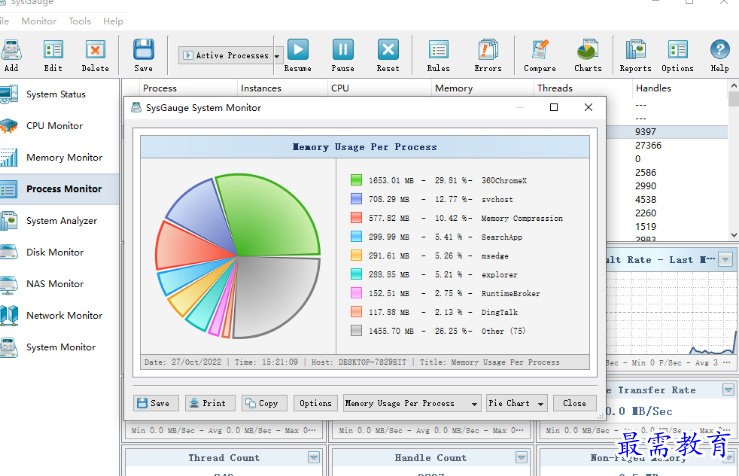This screenshot has width=739, height=476.
Task: Expand the Fault Rate panel dropdown arrow
Action: click(x=725, y=259)
